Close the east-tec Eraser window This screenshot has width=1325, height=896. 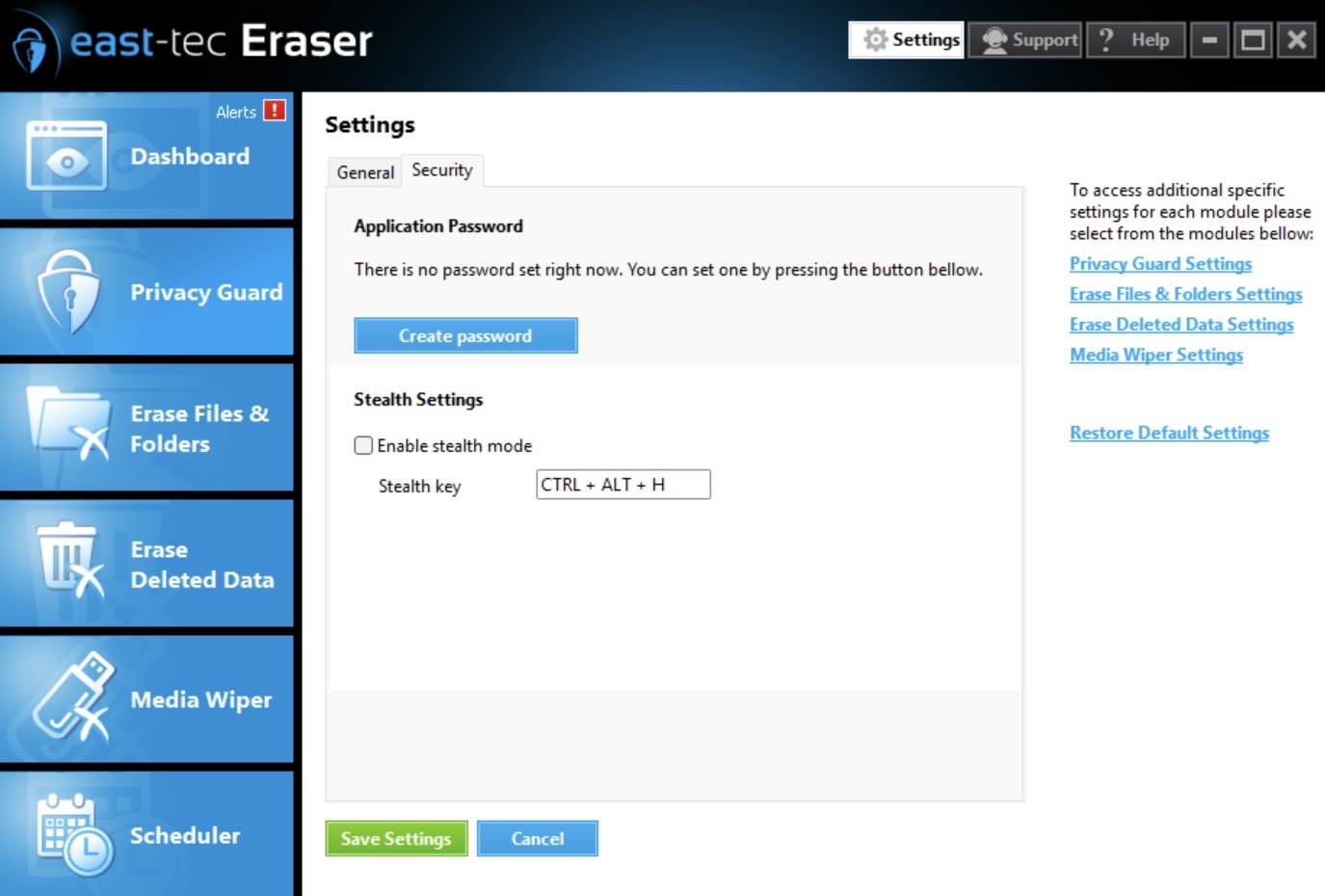[1297, 40]
